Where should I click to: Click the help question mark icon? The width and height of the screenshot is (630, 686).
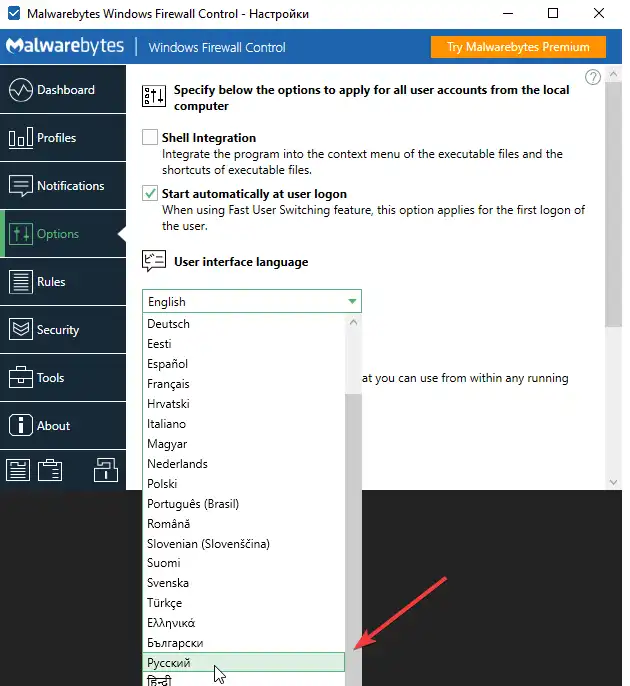coord(593,77)
